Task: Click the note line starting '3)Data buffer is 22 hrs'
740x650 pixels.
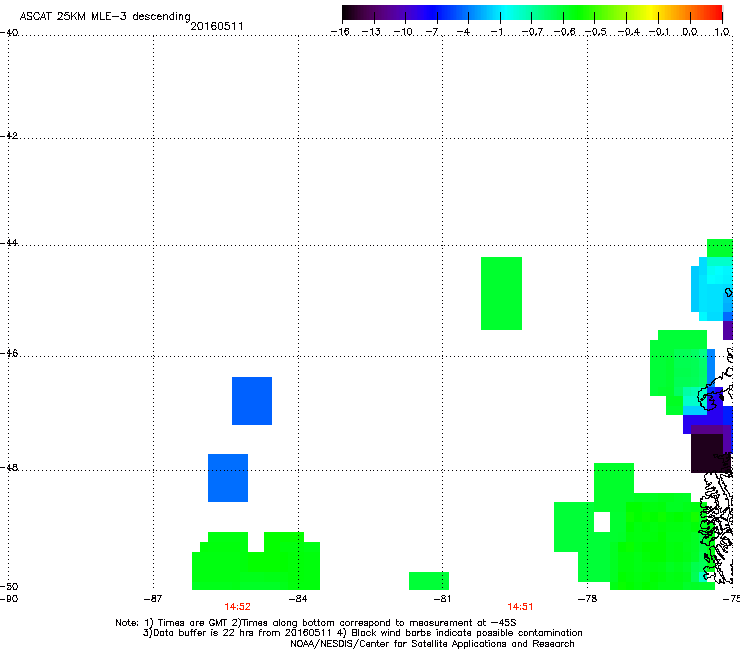Action: 362,633
